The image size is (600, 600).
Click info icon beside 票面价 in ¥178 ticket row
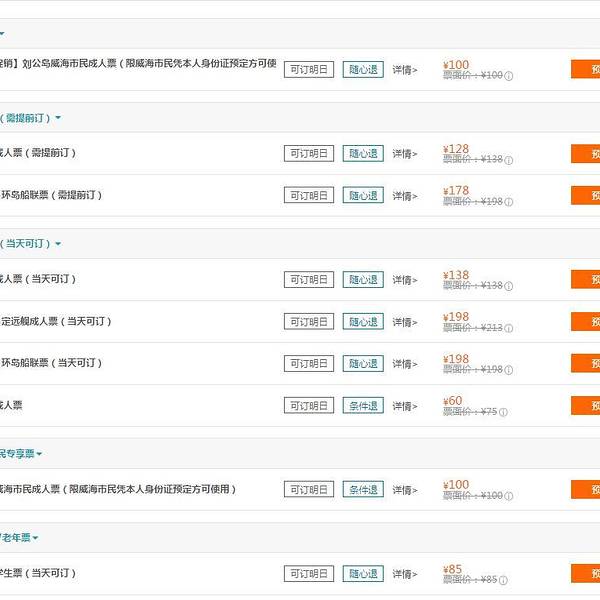[x=509, y=202]
